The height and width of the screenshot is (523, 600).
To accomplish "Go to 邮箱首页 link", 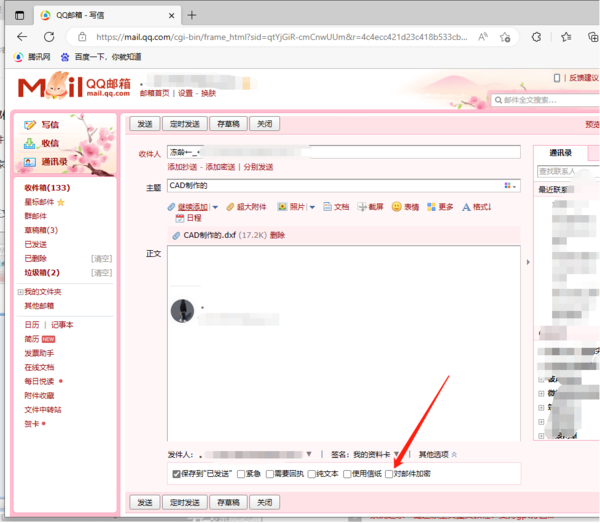I will 155,93.
